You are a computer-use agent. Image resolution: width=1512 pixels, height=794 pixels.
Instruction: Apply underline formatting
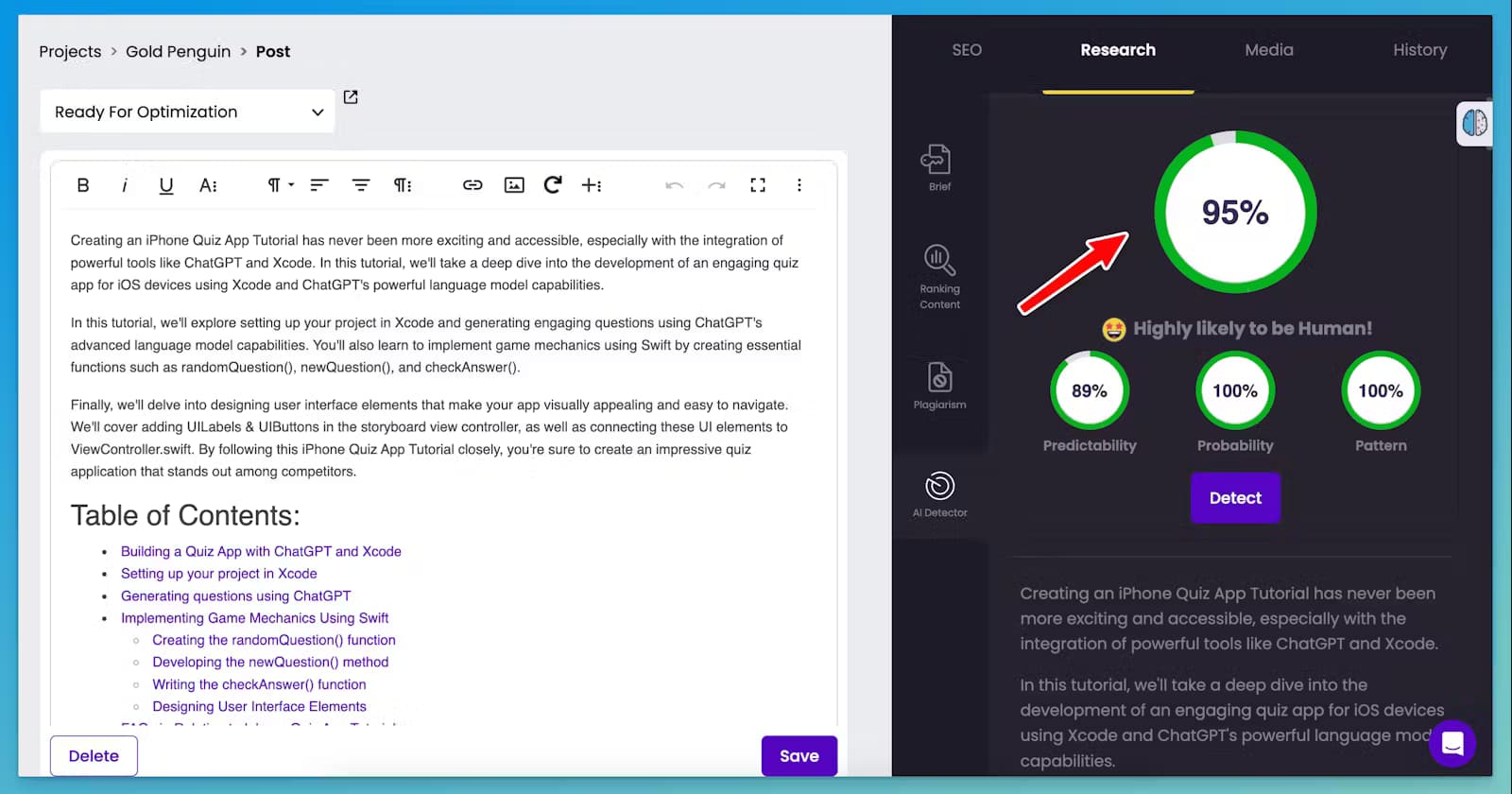[x=166, y=185]
